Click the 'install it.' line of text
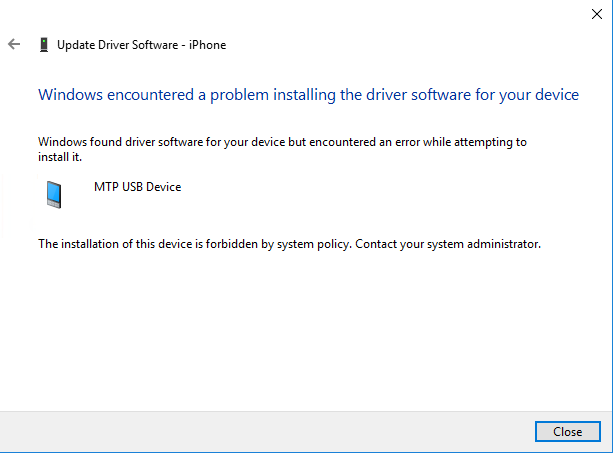Screen dimensions: 613x453 (60, 157)
